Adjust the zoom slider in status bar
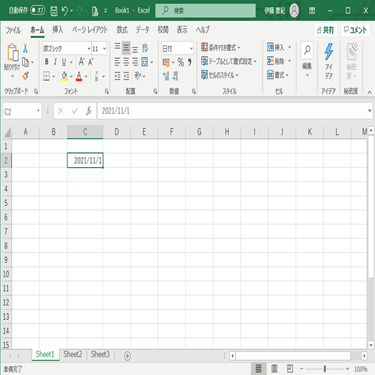375x375 pixels. pos(325,369)
